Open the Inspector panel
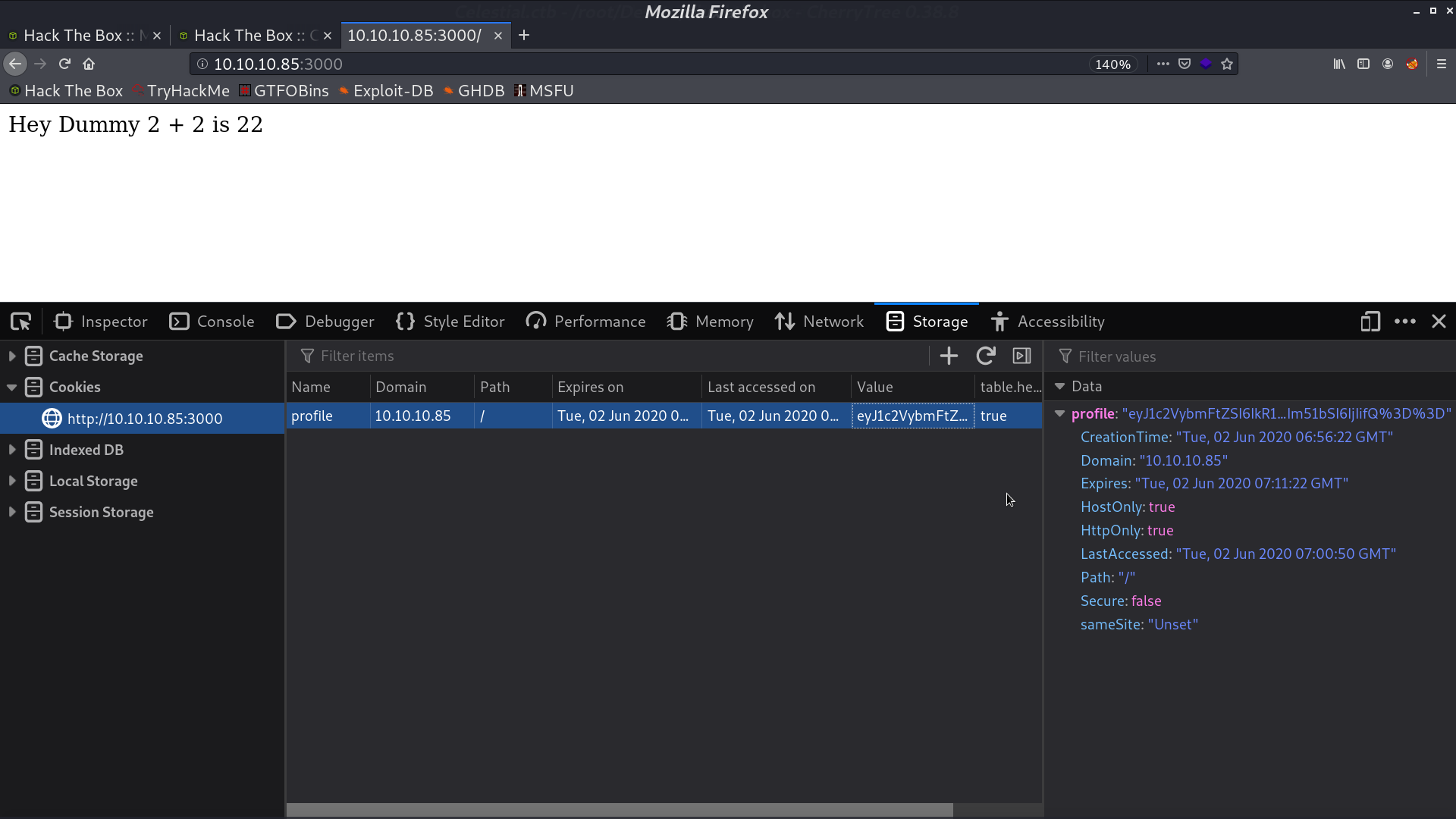The image size is (1456, 819). tap(100, 322)
